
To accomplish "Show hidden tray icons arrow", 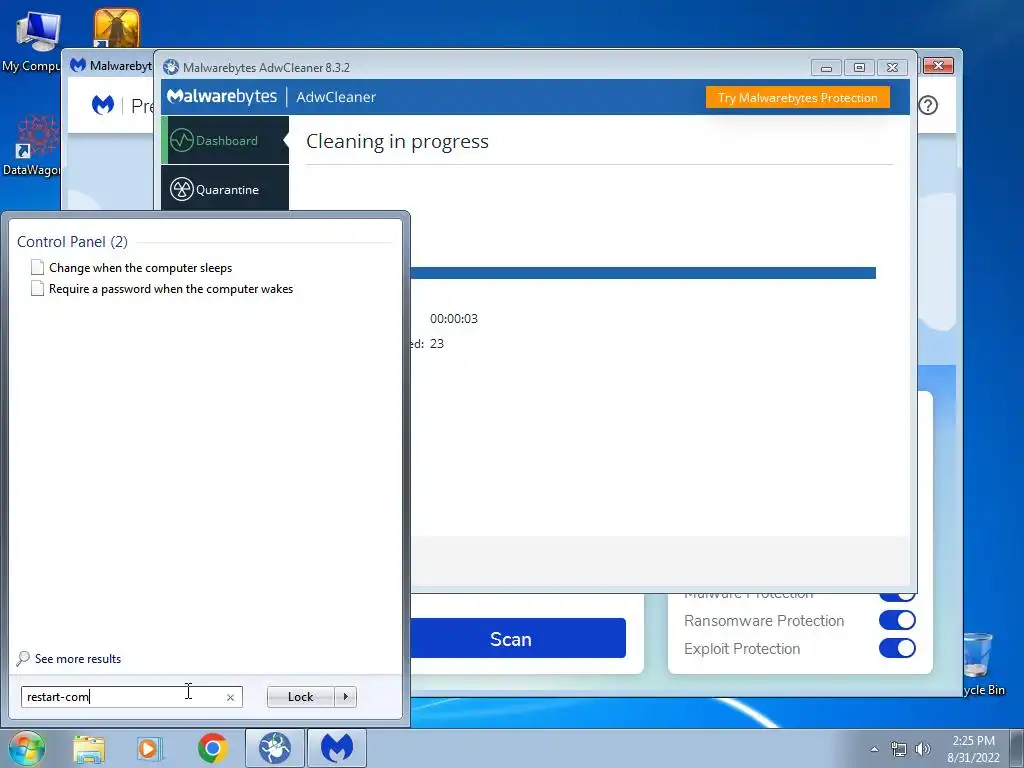I will coord(874,749).
